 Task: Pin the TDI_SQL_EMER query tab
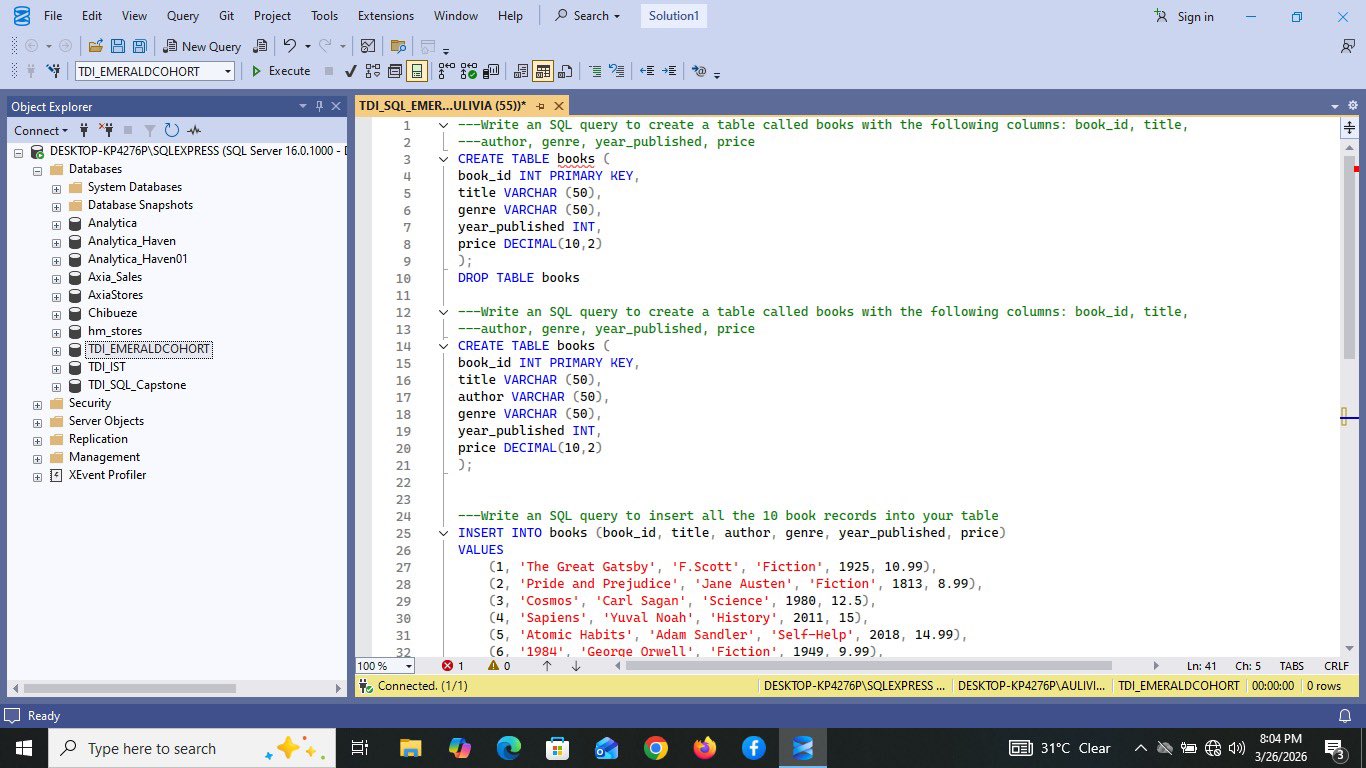click(x=540, y=106)
